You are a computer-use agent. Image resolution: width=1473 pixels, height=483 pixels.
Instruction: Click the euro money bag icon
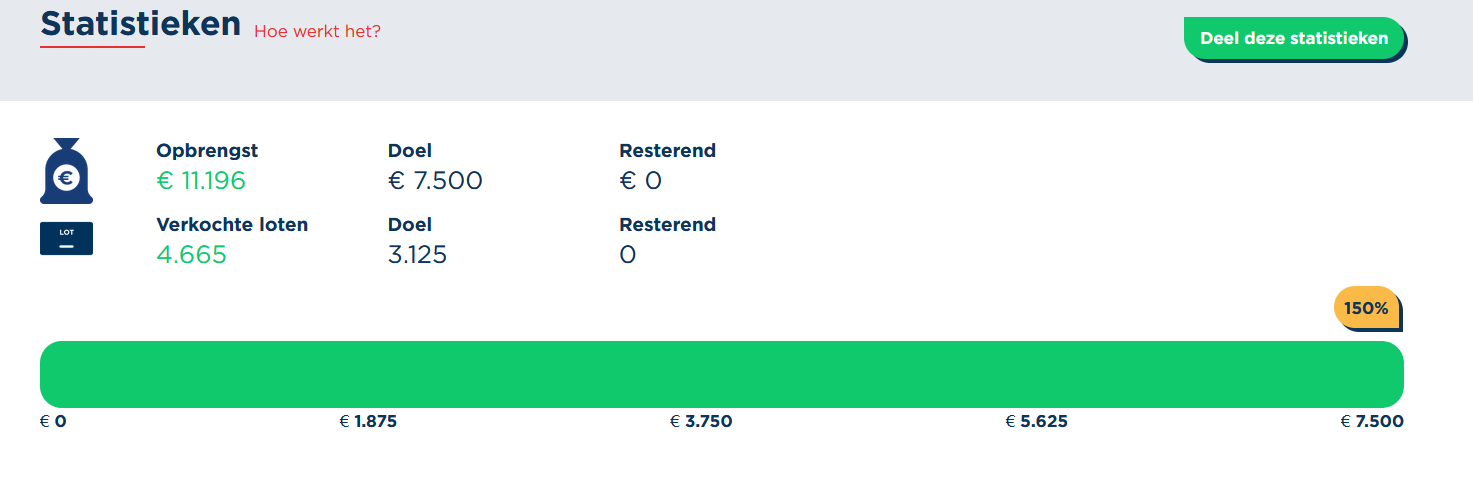pos(66,171)
